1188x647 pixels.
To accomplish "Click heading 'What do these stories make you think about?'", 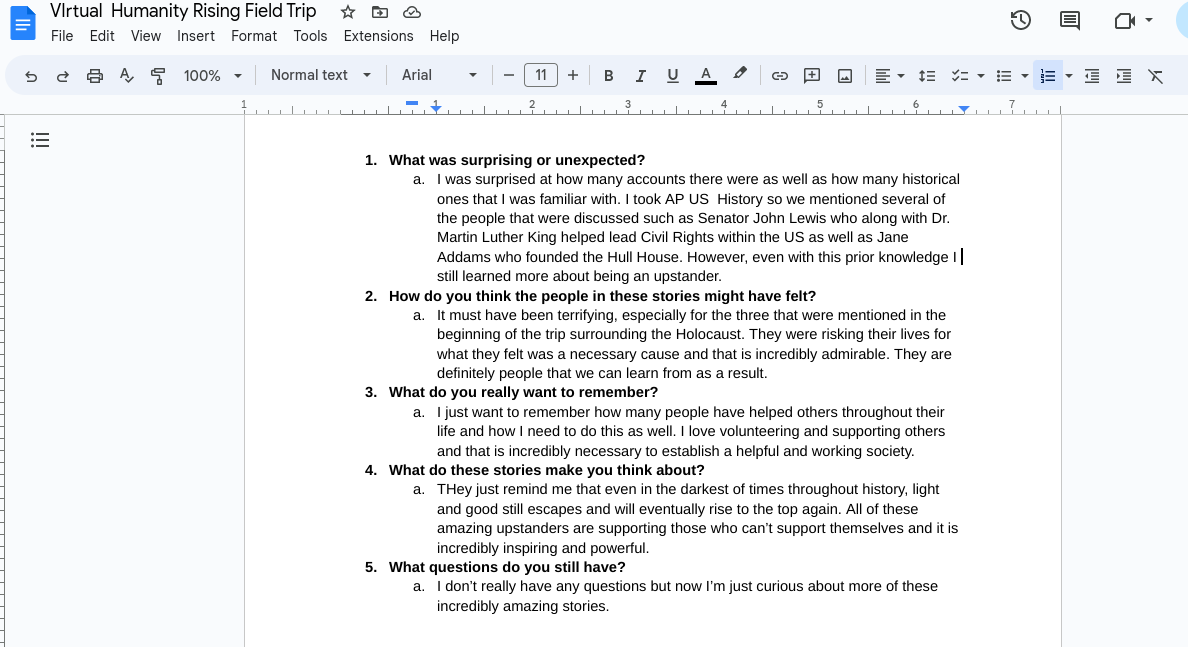I will pyautogui.click(x=546, y=470).
